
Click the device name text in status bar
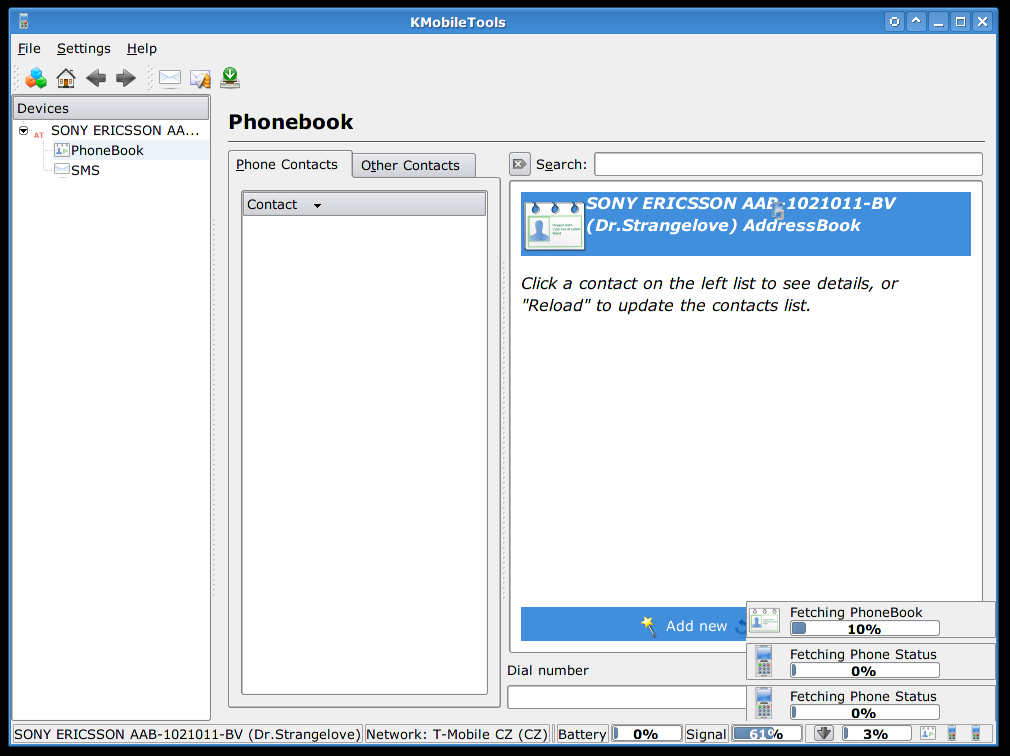(187, 734)
